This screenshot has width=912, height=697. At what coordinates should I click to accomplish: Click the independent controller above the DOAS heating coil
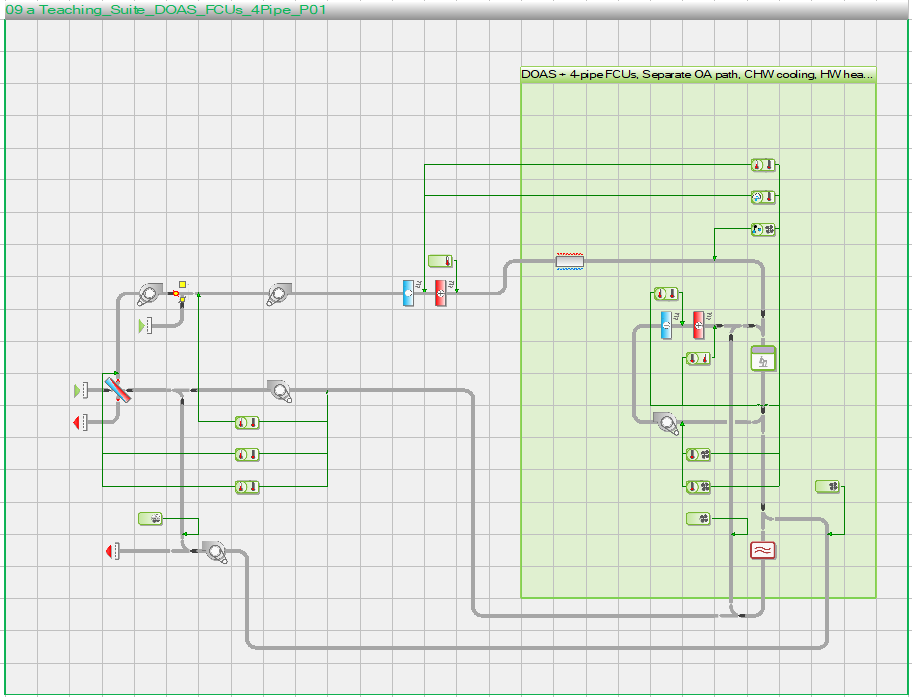440,261
